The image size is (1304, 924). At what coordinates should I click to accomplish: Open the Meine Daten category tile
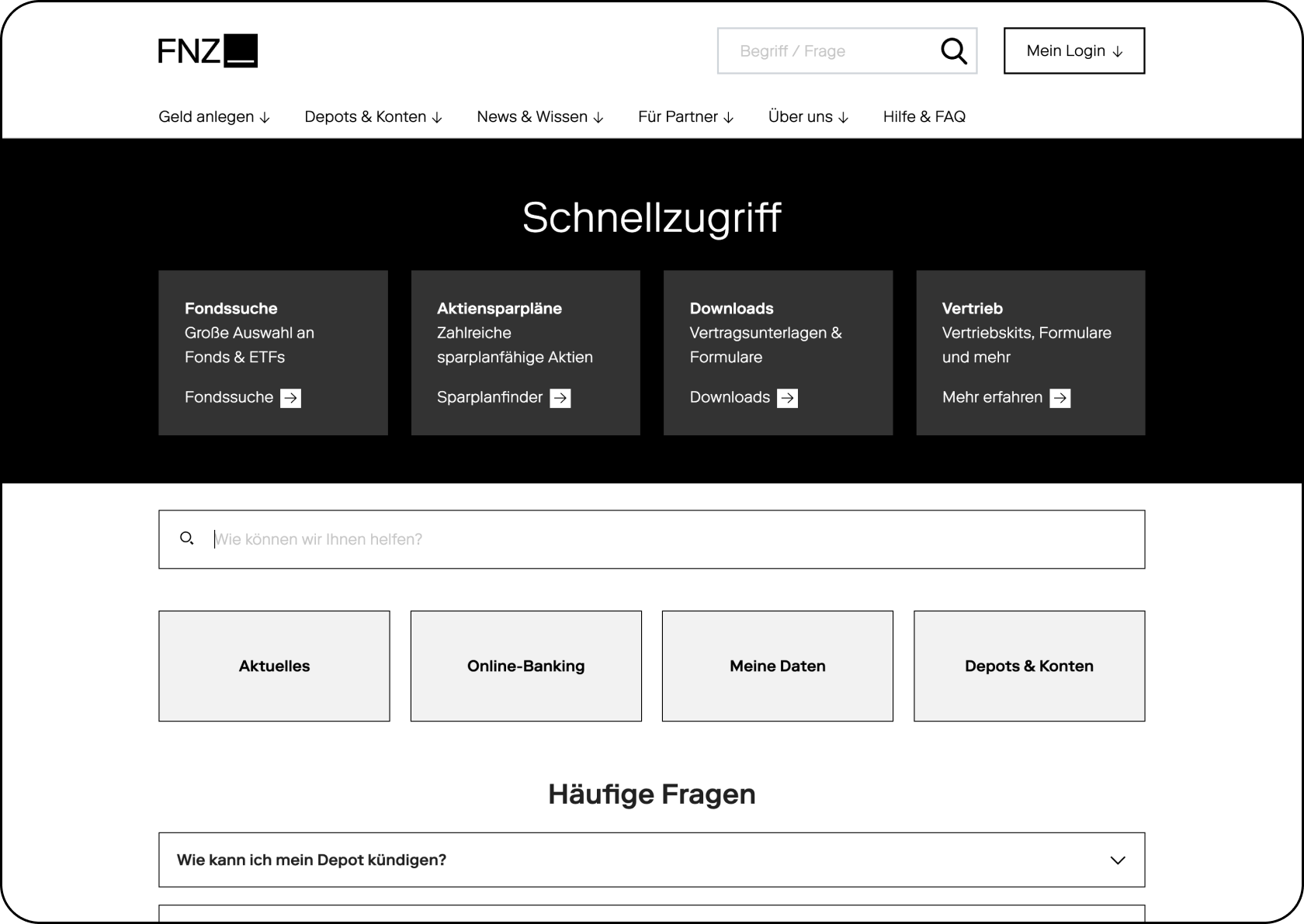coord(777,666)
